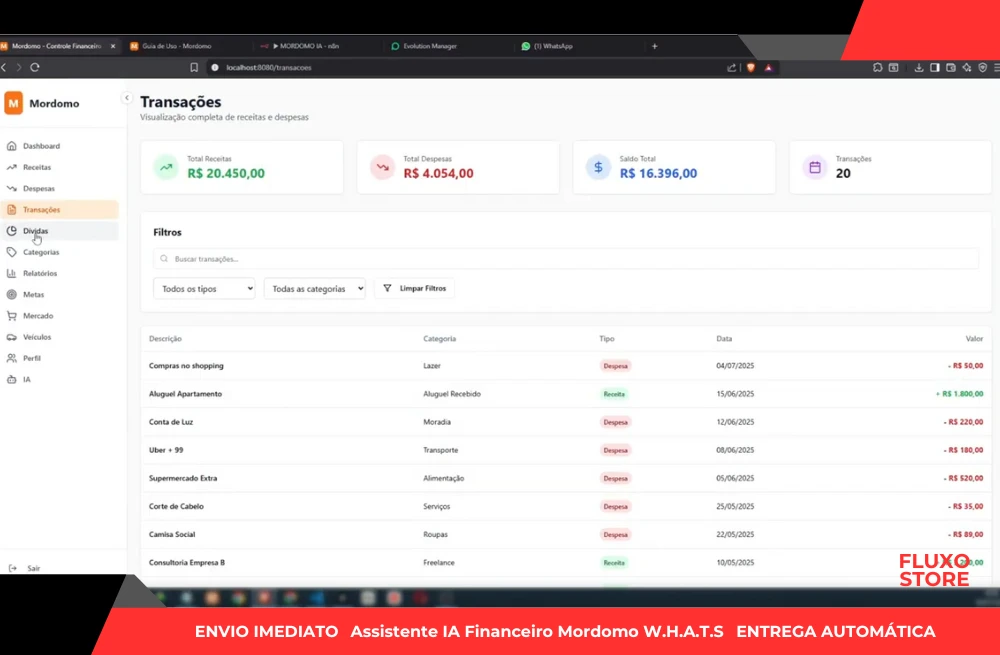Open the Dashboard sidebar icon
Screen dimensions: 1000x655
(12, 146)
